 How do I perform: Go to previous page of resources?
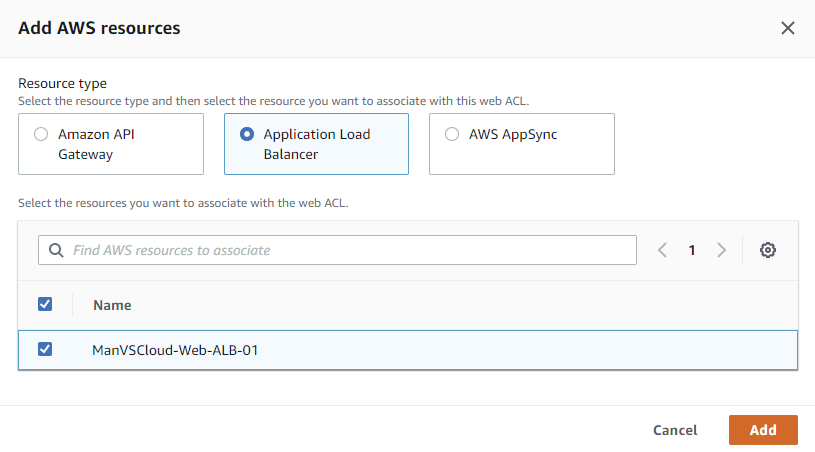click(662, 250)
